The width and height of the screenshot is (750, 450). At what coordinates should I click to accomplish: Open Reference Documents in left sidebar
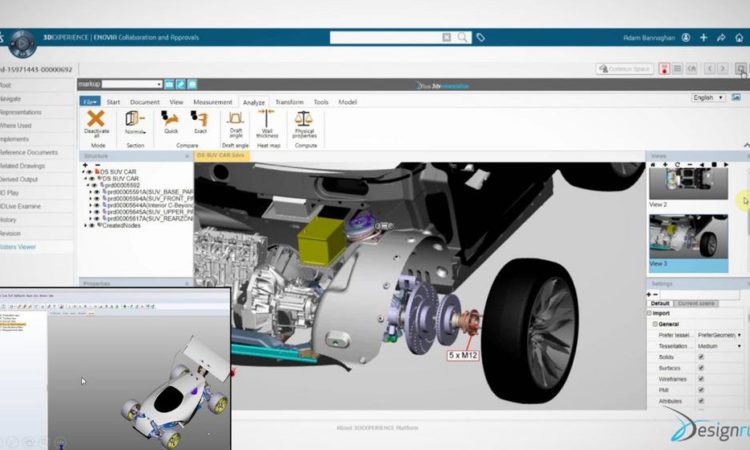[29, 152]
